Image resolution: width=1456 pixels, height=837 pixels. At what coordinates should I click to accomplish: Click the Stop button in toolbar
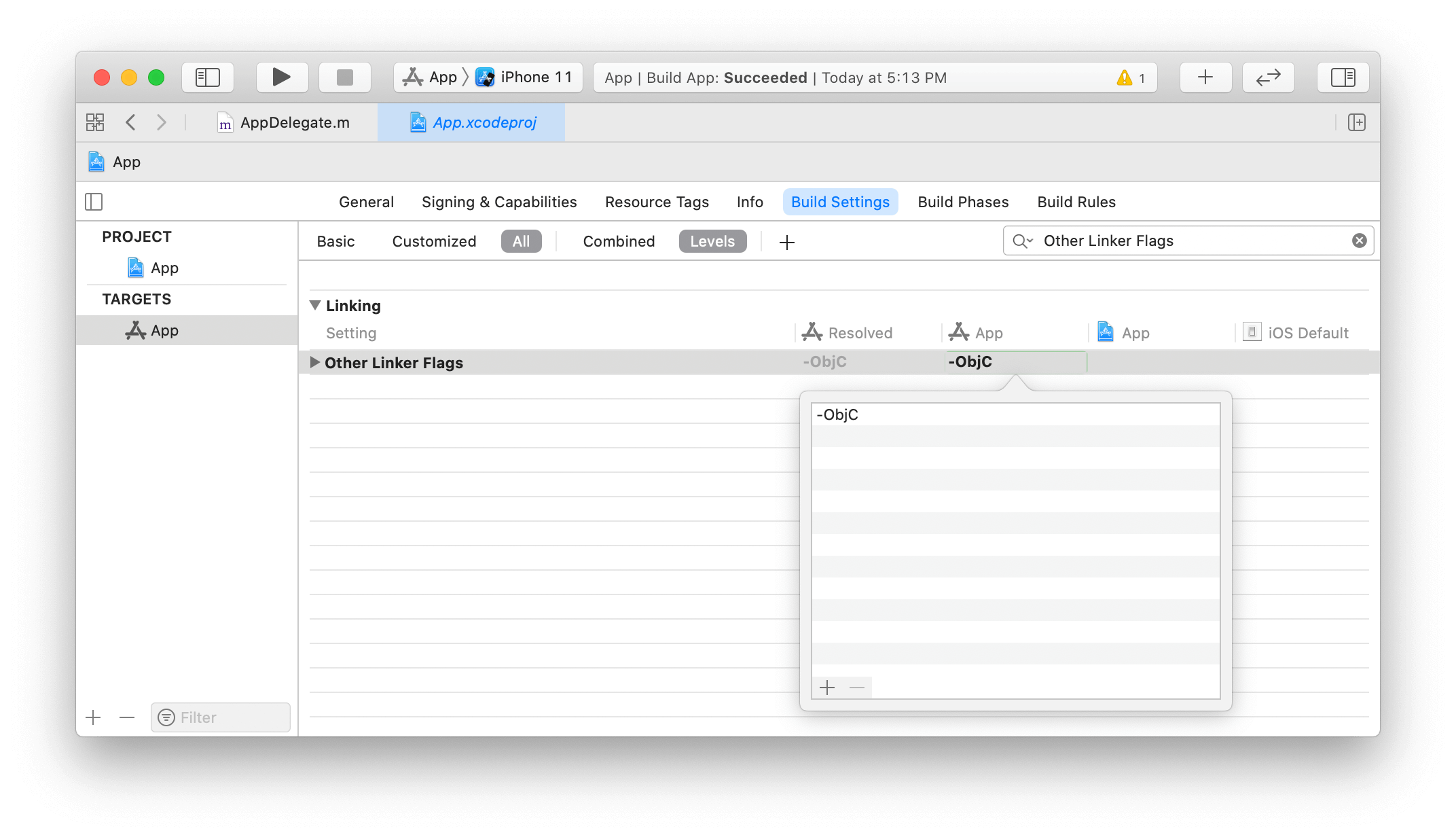tap(344, 77)
